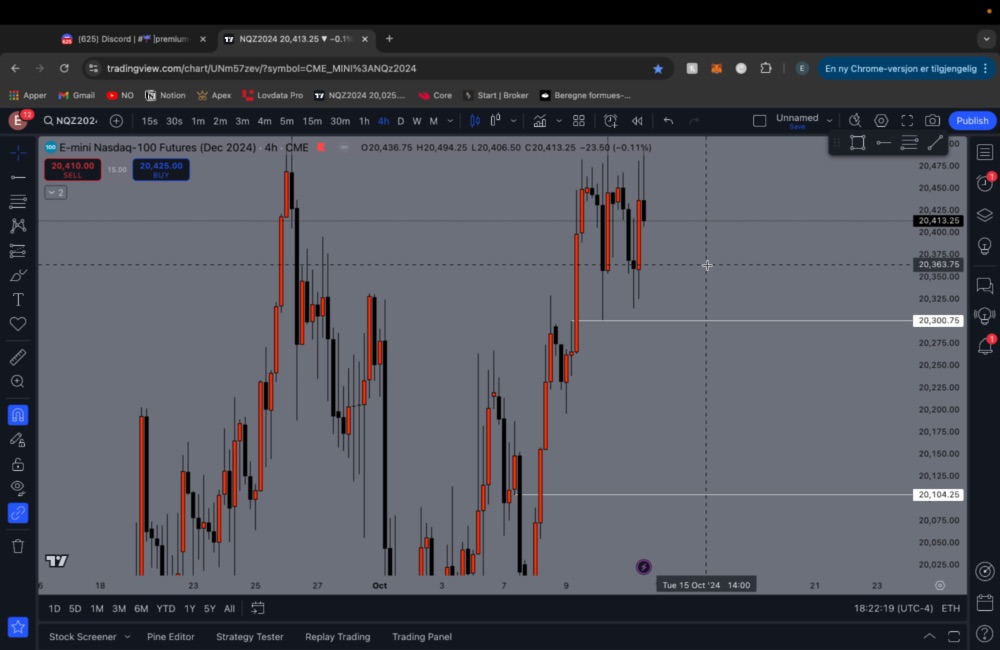Image resolution: width=1000 pixels, height=650 pixels.
Task: Open NQZ202 symbol search
Action: (x=70, y=121)
